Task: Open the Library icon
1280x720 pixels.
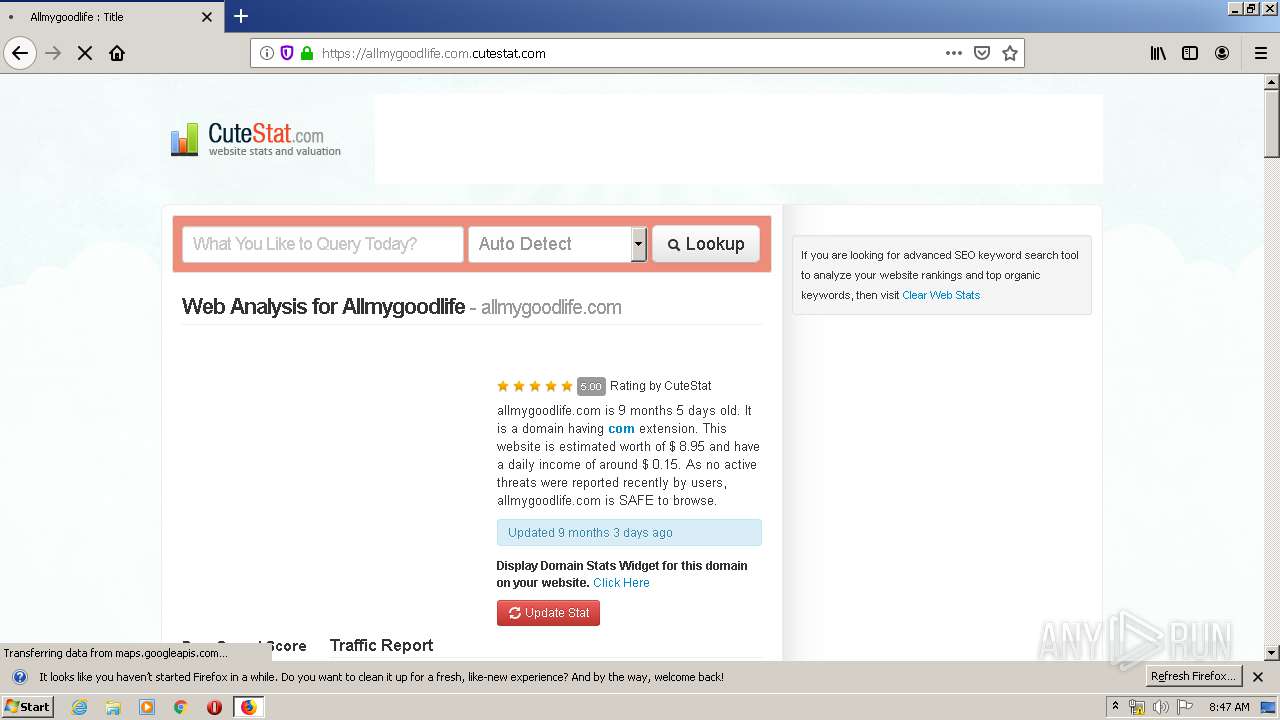Action: (x=1158, y=53)
